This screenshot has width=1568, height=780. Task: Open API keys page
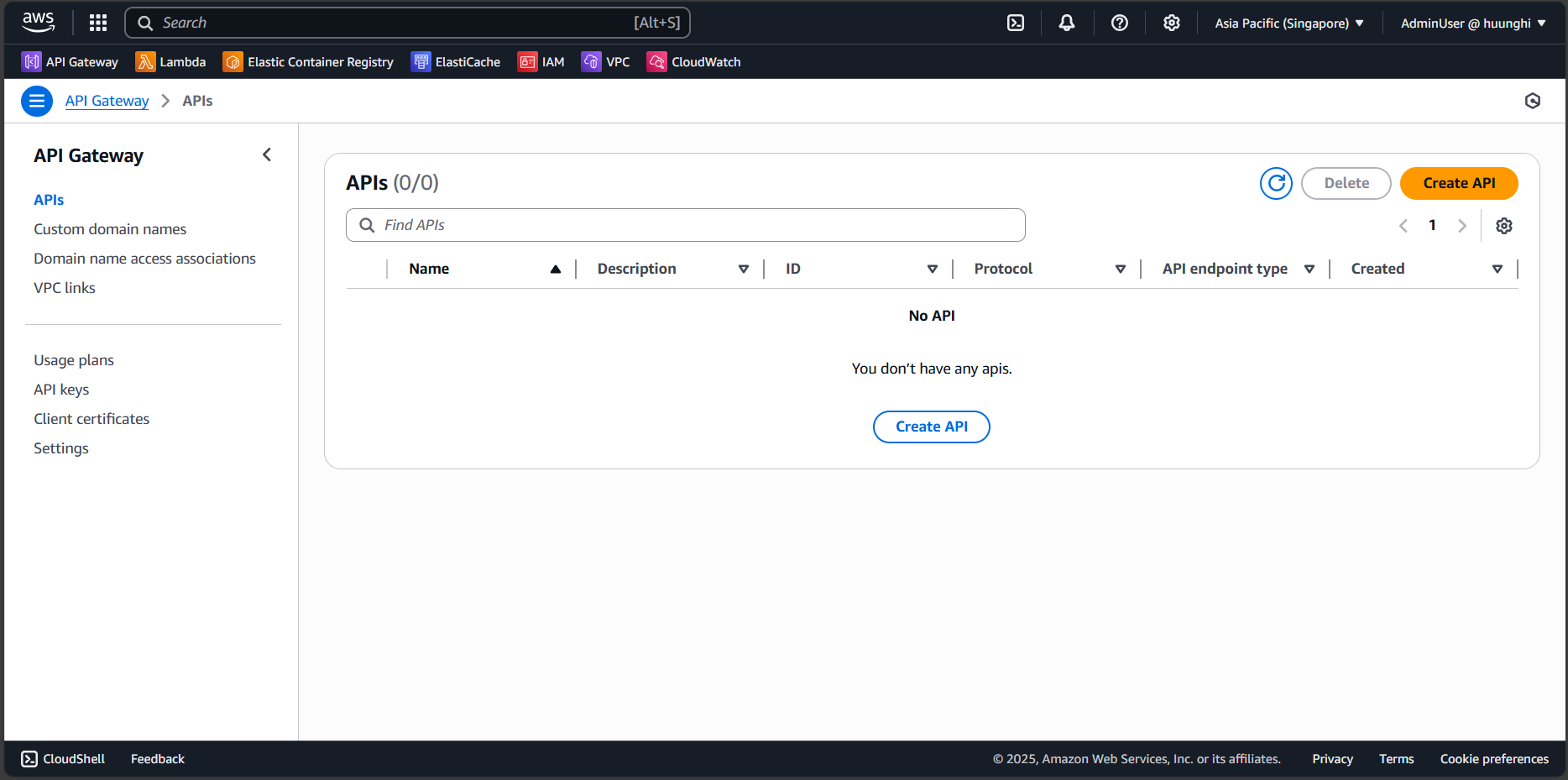coord(61,390)
